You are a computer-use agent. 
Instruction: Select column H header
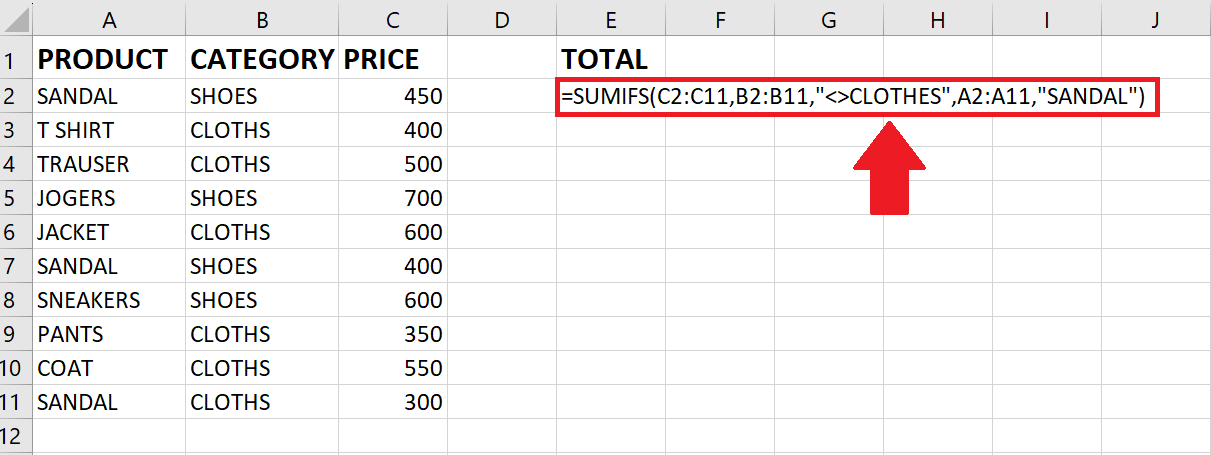[x=938, y=19]
